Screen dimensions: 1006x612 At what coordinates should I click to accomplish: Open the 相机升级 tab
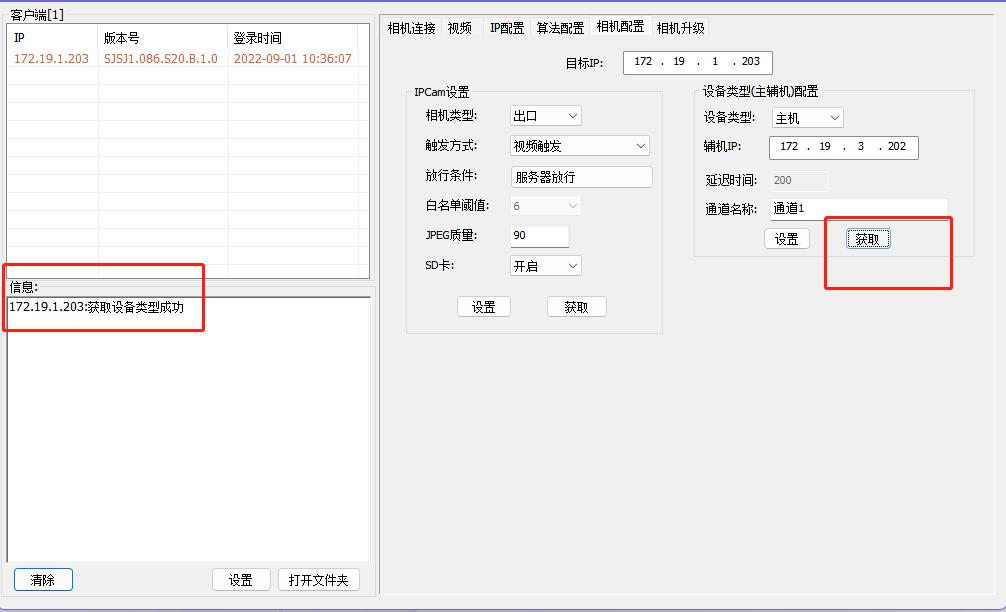pyautogui.click(x=680, y=28)
